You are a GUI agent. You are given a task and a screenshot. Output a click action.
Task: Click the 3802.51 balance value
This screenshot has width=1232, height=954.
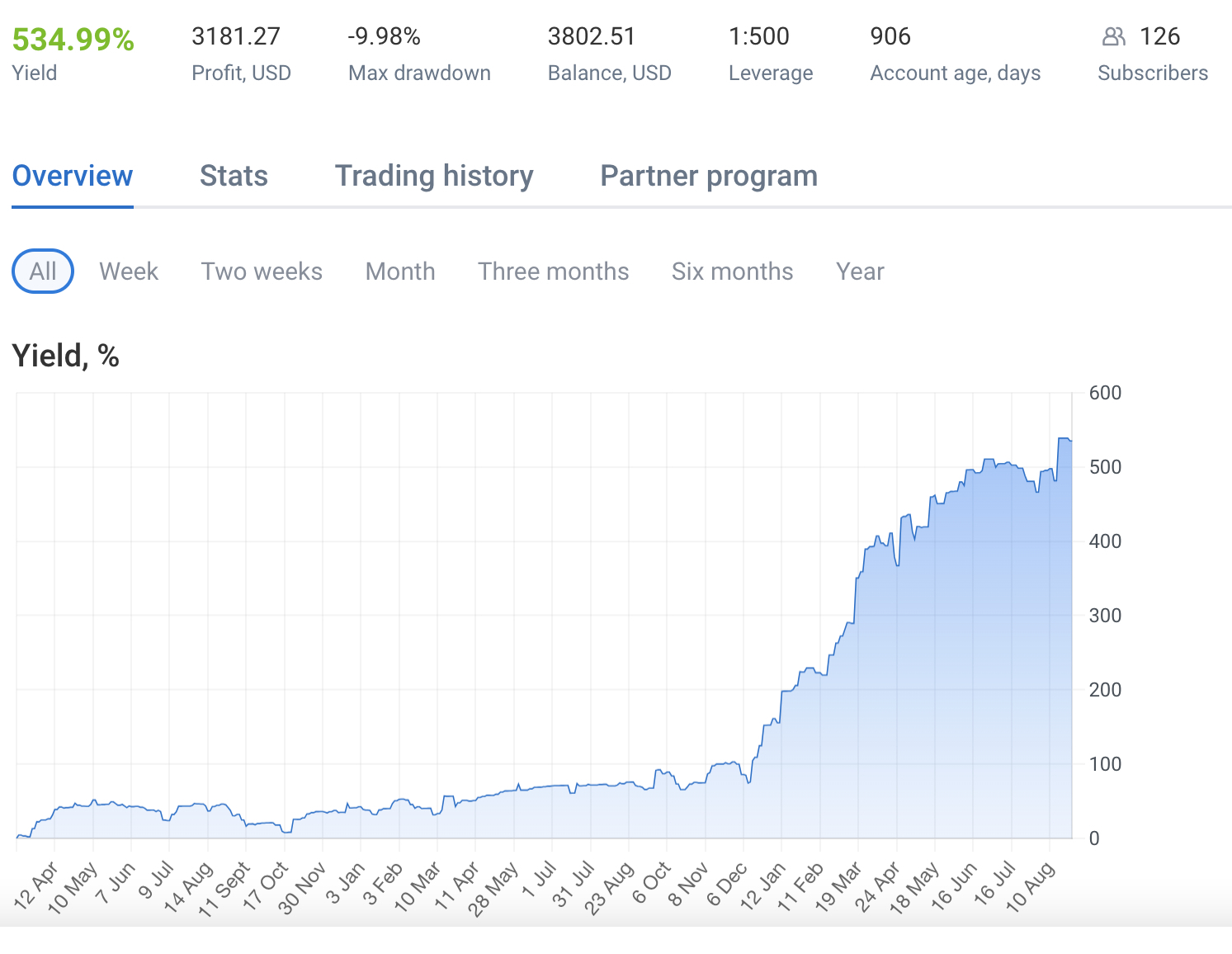pyautogui.click(x=592, y=36)
